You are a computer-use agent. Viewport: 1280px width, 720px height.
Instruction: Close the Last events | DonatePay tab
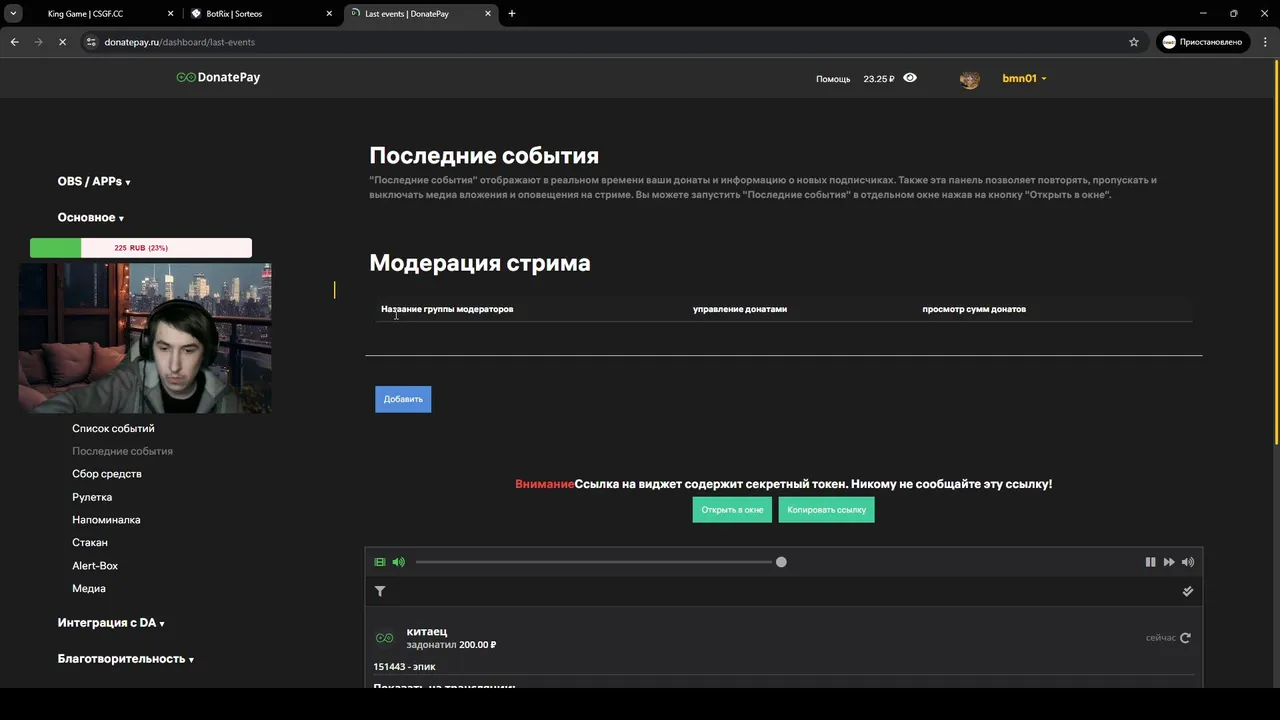coord(489,14)
